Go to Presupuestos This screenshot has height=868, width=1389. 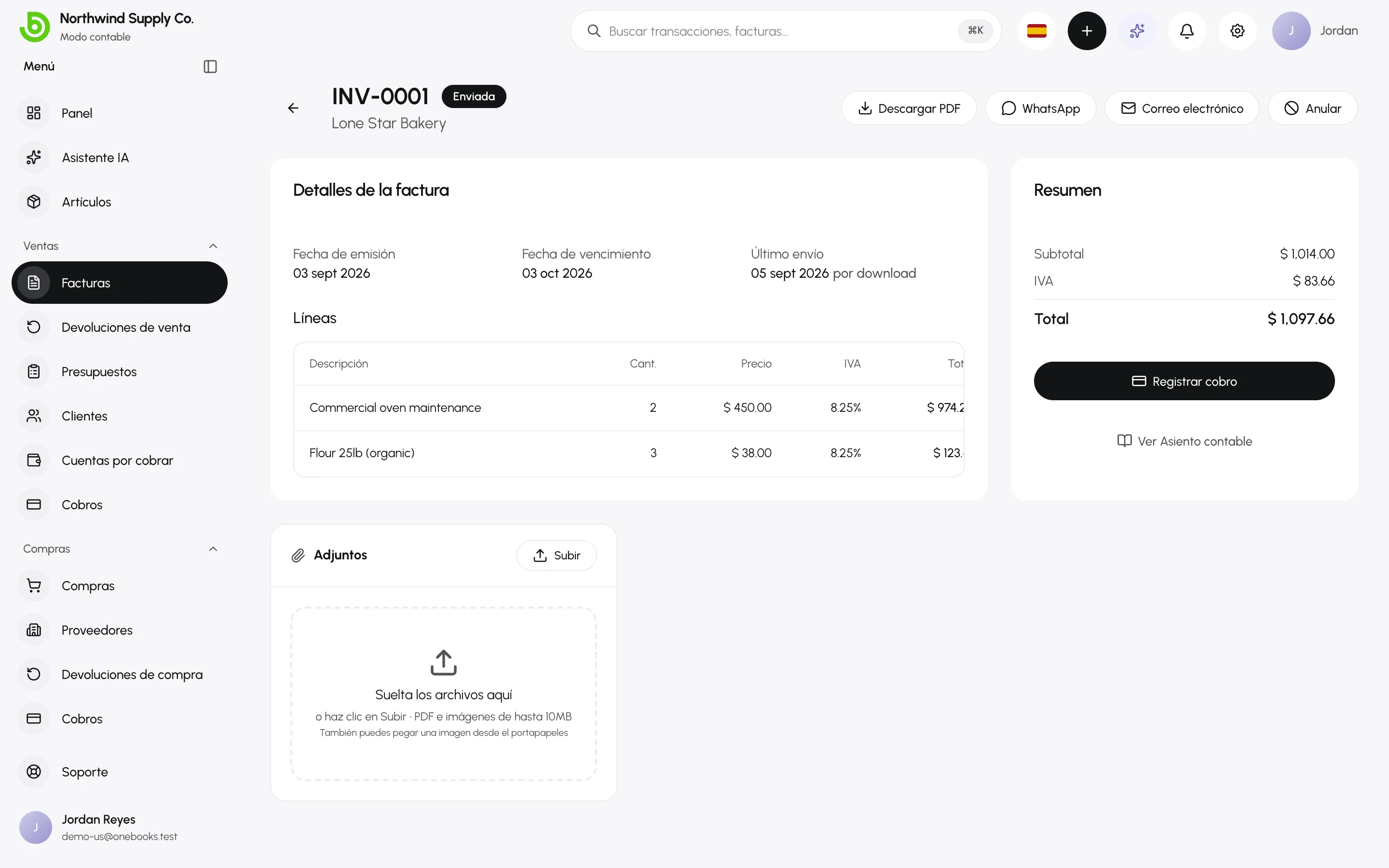pos(120,371)
